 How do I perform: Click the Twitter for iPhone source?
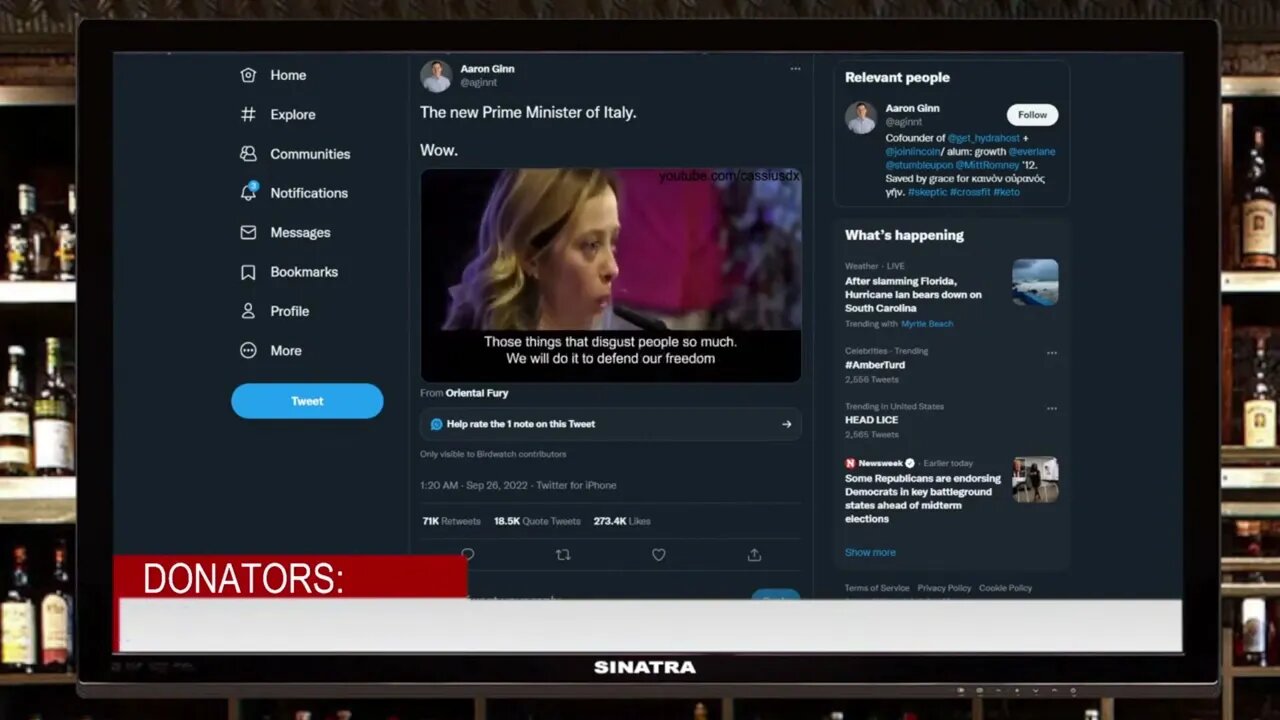576,485
